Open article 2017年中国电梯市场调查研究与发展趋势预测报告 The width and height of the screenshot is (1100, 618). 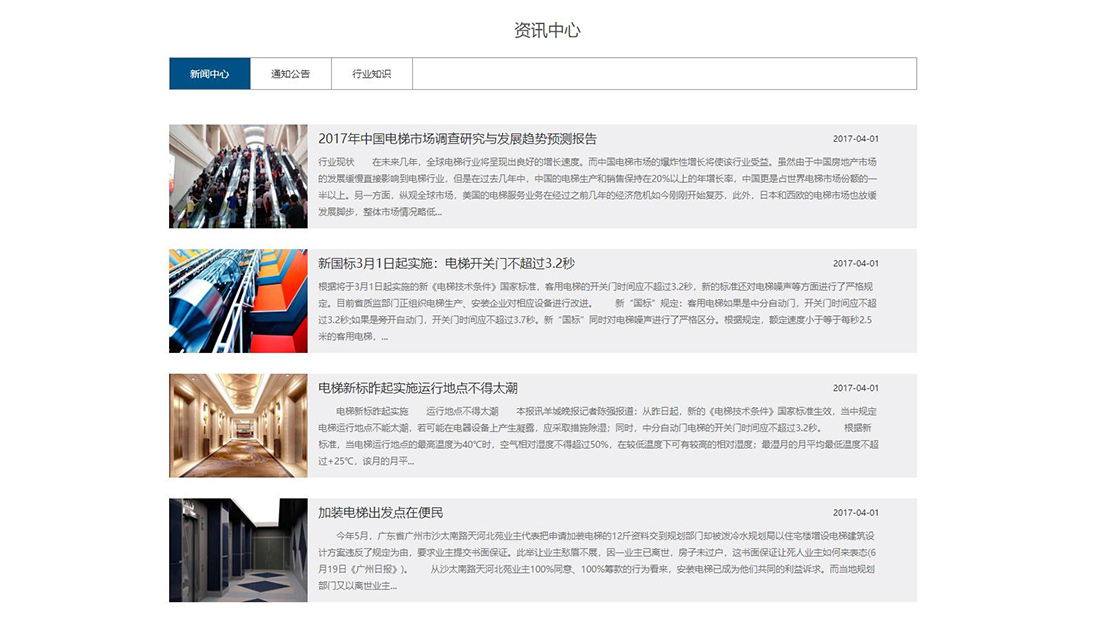coord(457,139)
